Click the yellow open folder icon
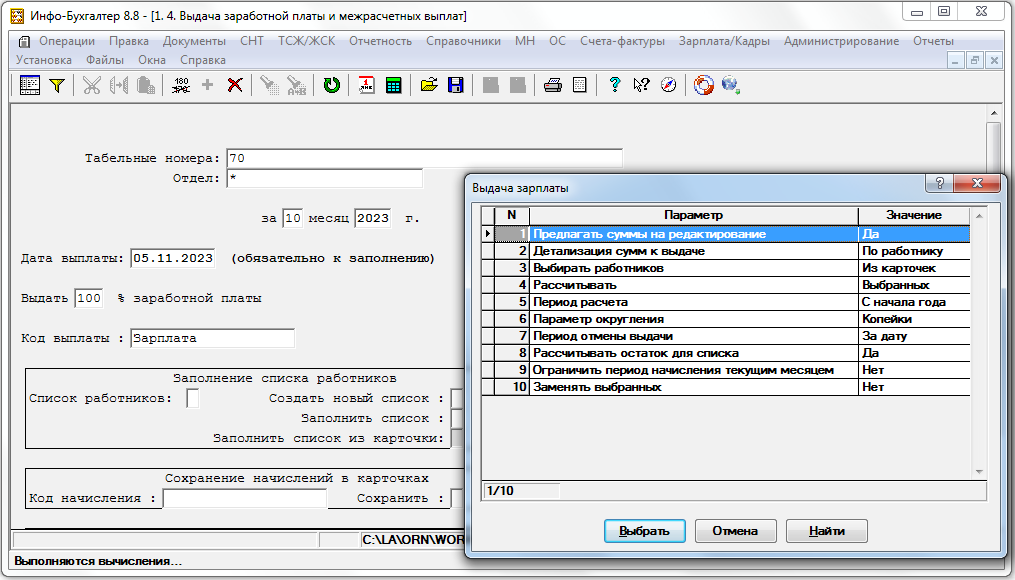The height and width of the screenshot is (580, 1015). (429, 85)
